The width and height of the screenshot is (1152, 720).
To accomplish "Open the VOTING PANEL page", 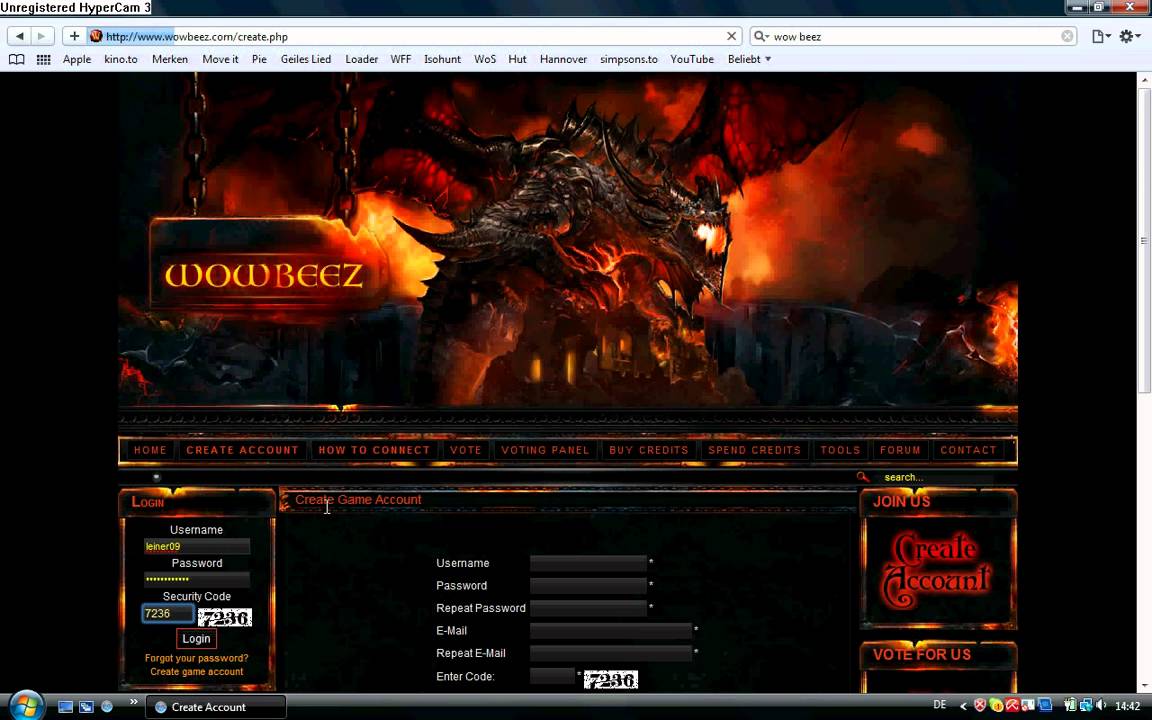I will (545, 450).
